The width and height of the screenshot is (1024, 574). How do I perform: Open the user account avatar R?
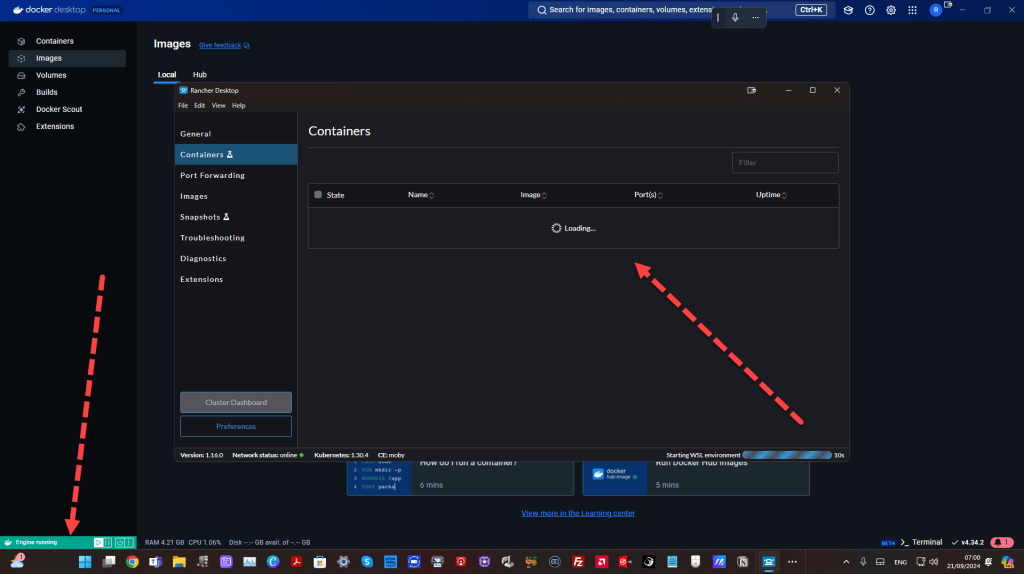pyautogui.click(x=936, y=10)
